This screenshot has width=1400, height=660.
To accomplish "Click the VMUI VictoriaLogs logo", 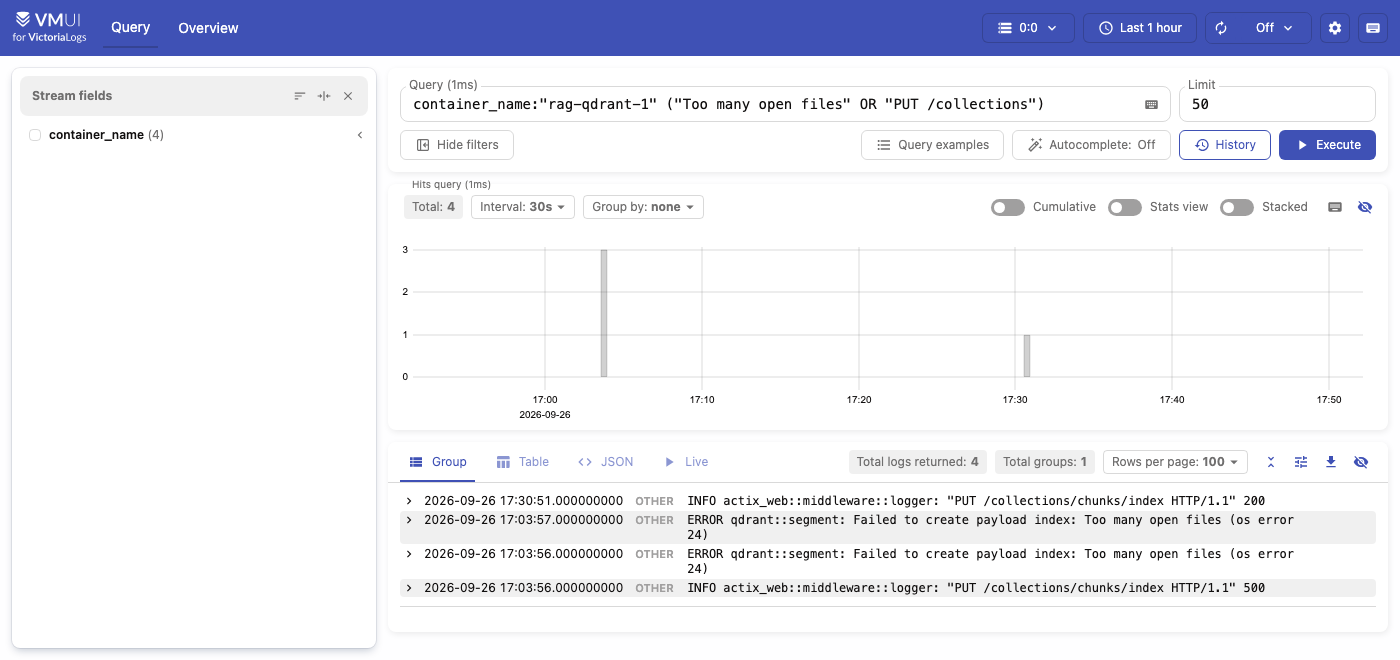I will point(50,27).
